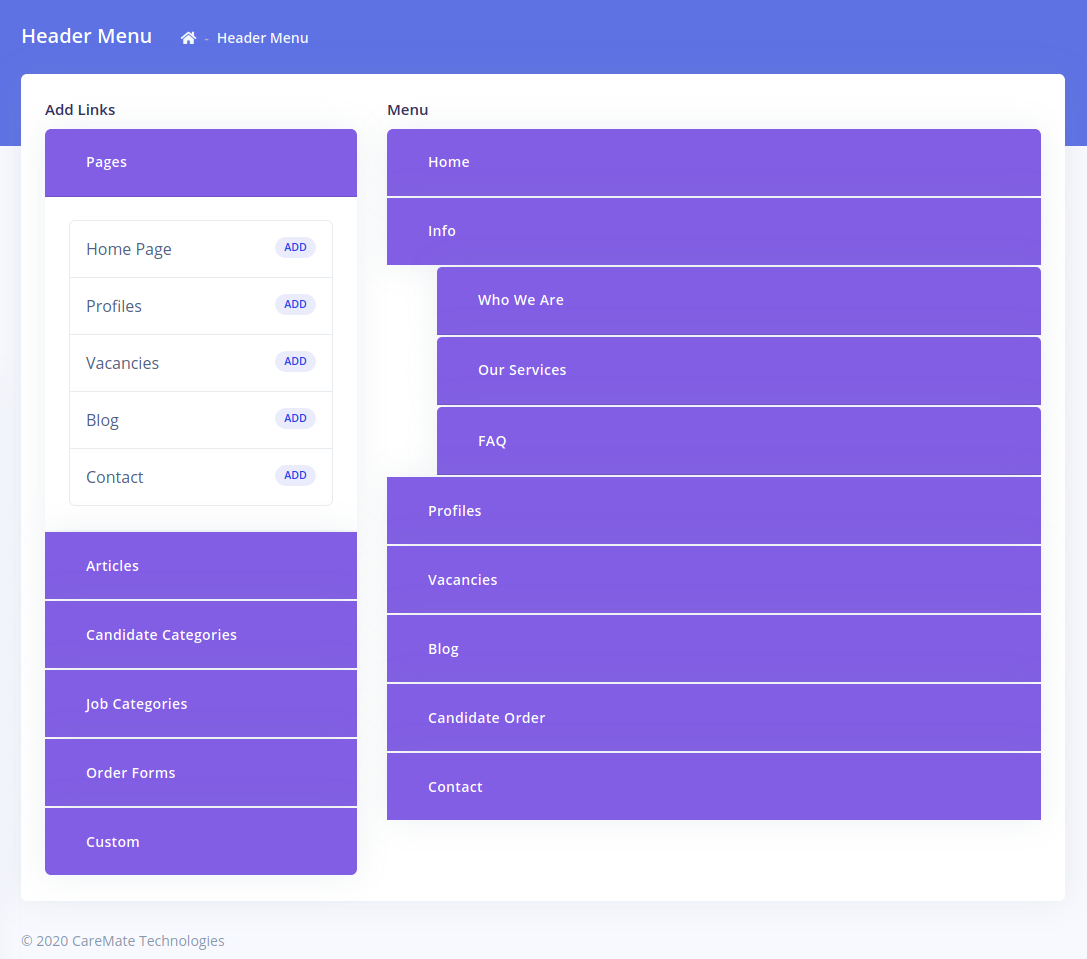Add Home Page to the menu
Screen dimensions: 1087x959
point(295,248)
